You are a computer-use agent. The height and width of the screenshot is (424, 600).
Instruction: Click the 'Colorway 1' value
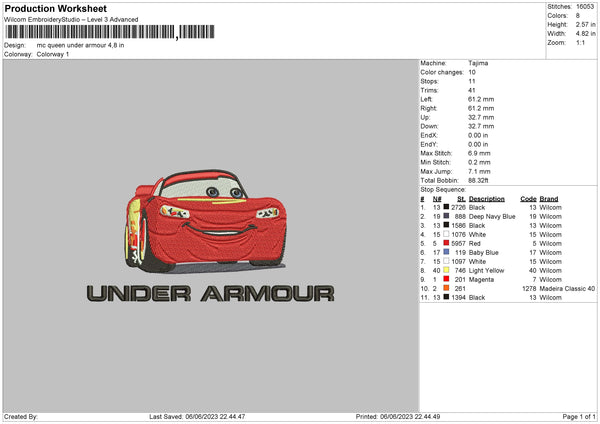point(53,54)
